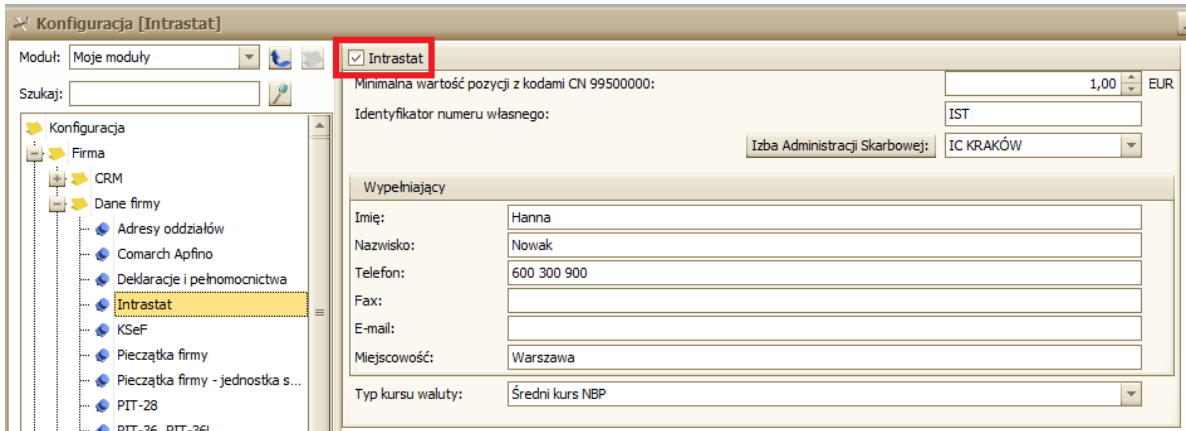Click the Izba Administracji Skarbowej button
1186x431 pixels.
pos(841,146)
